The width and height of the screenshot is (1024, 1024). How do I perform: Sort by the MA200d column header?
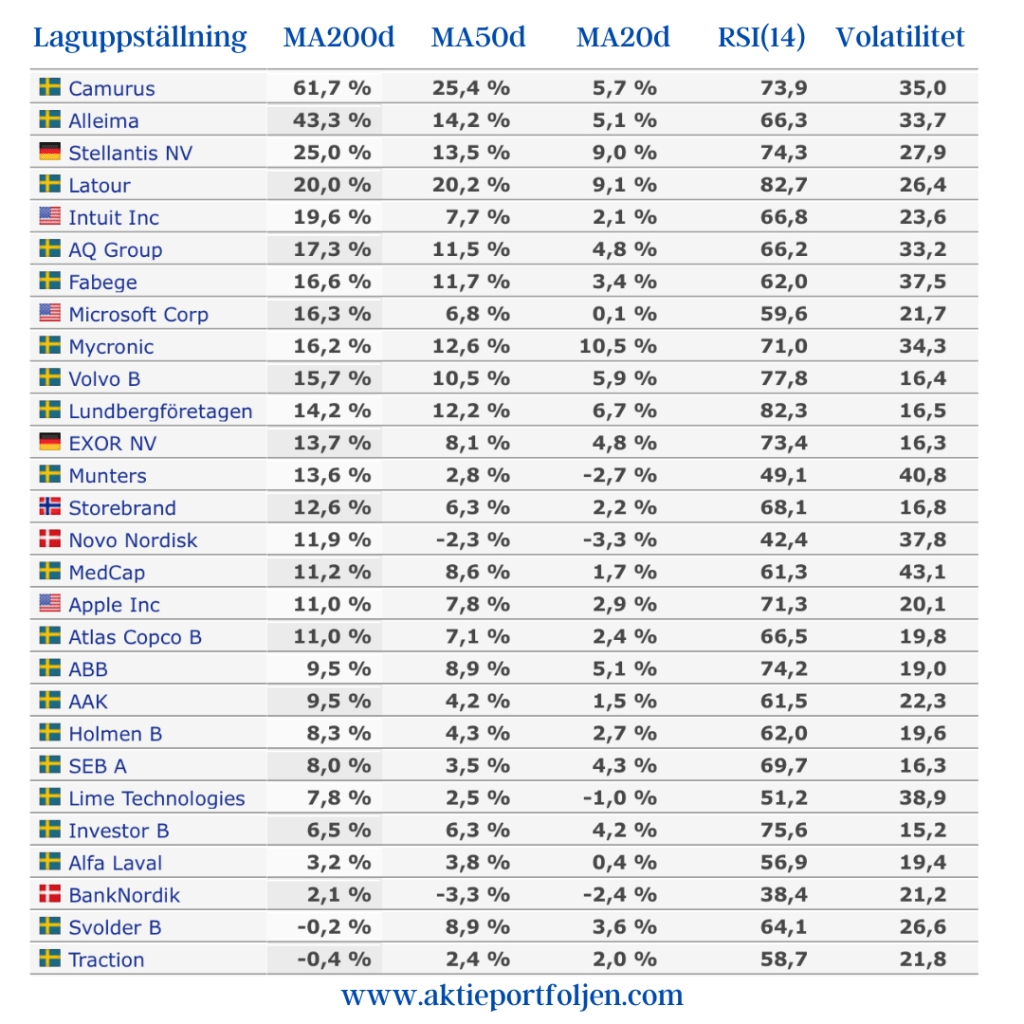[339, 38]
